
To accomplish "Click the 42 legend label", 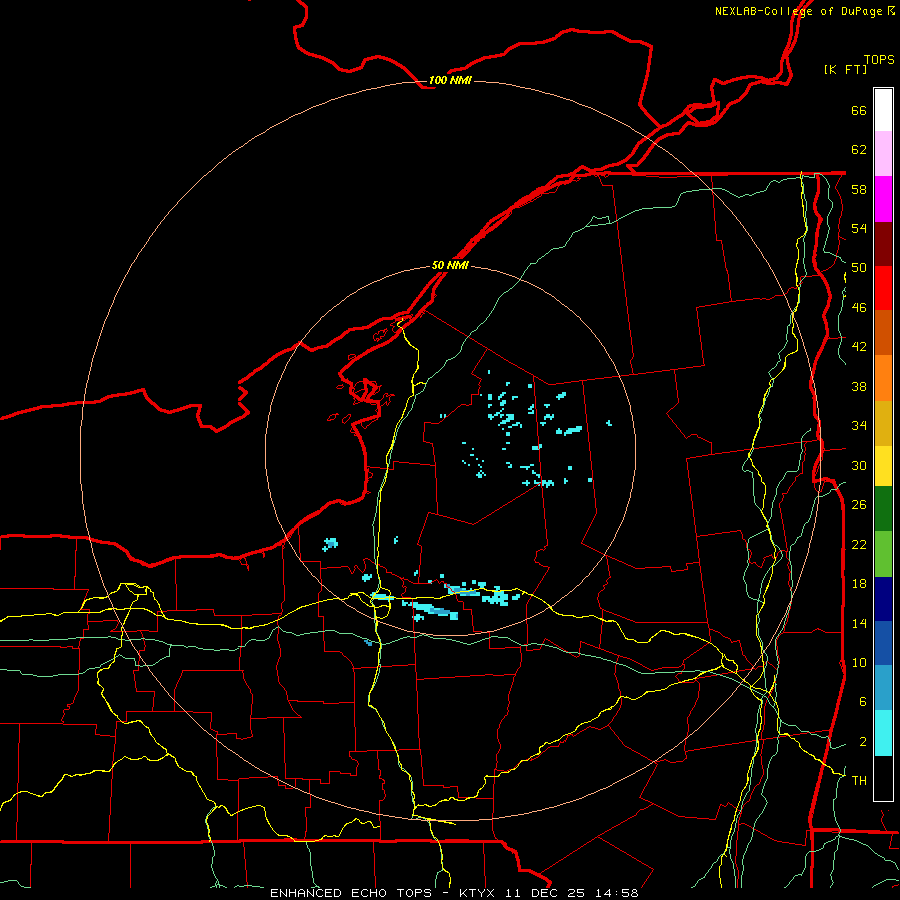I will point(859,347).
